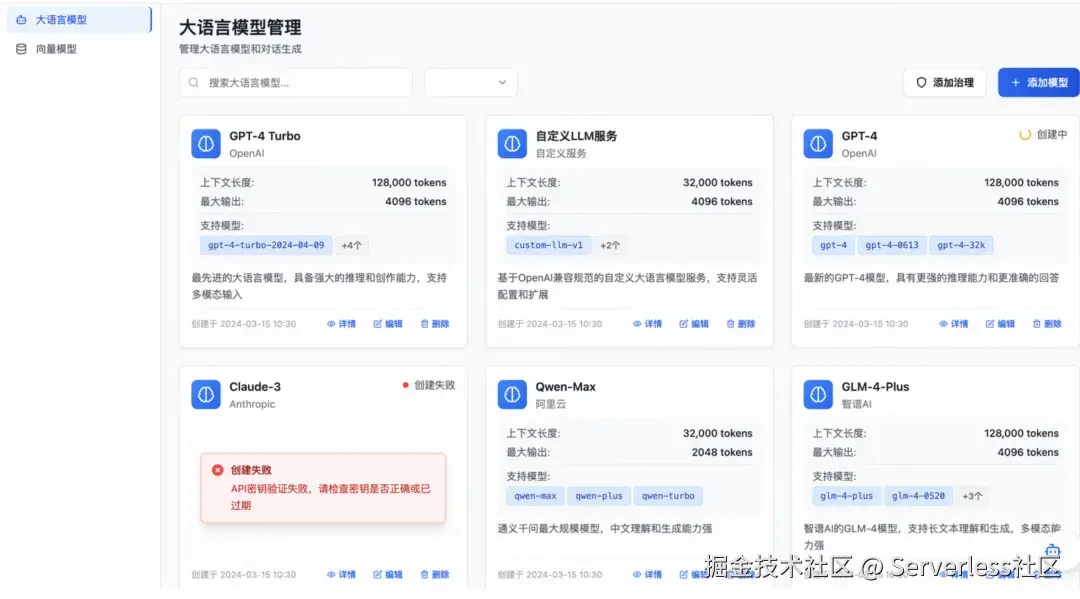Image resolution: width=1080 pixels, height=599 pixels.
Task: Open the 大语言模型 sidebar item
Action: [x=79, y=20]
